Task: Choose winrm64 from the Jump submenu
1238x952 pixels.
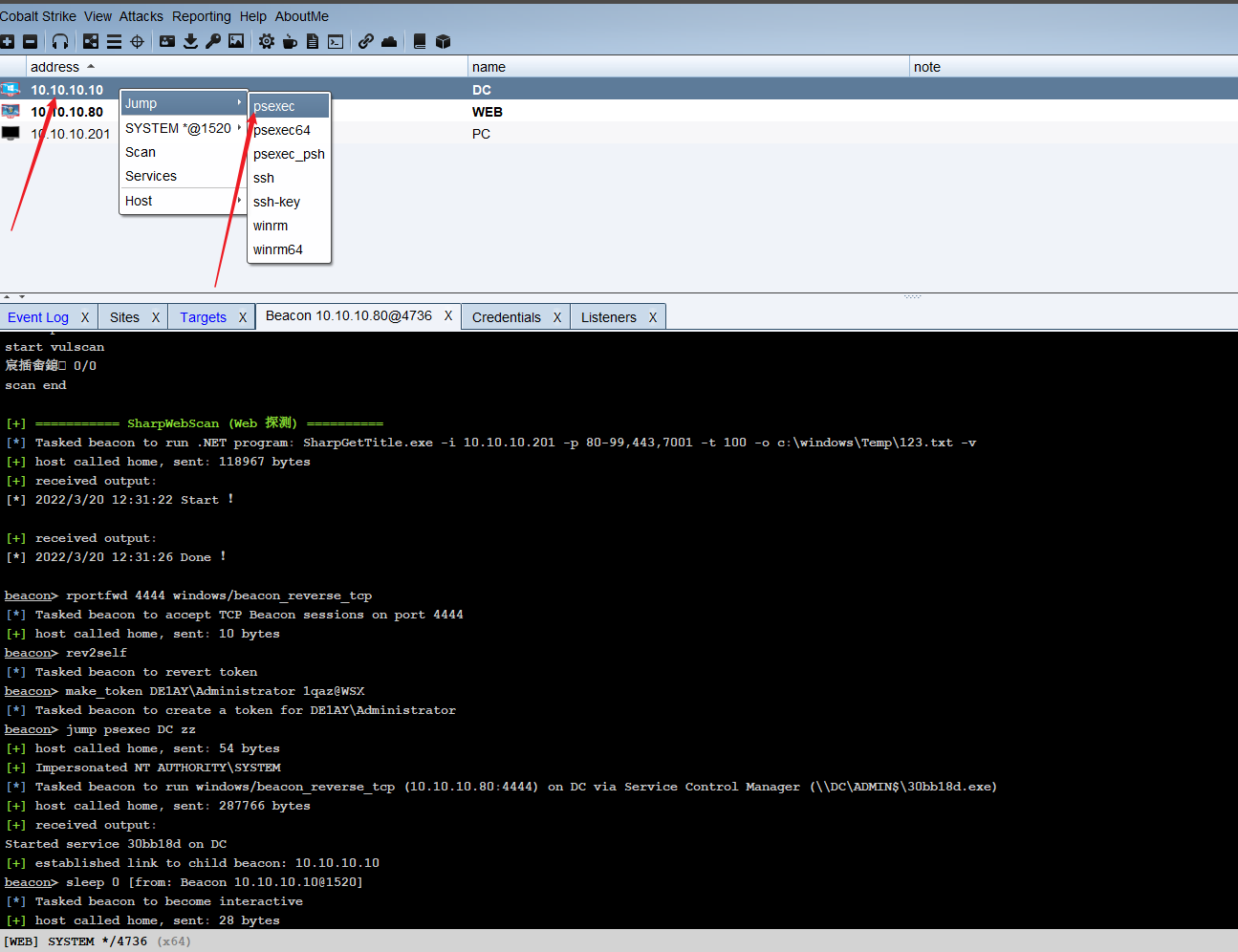Action: click(x=290, y=249)
